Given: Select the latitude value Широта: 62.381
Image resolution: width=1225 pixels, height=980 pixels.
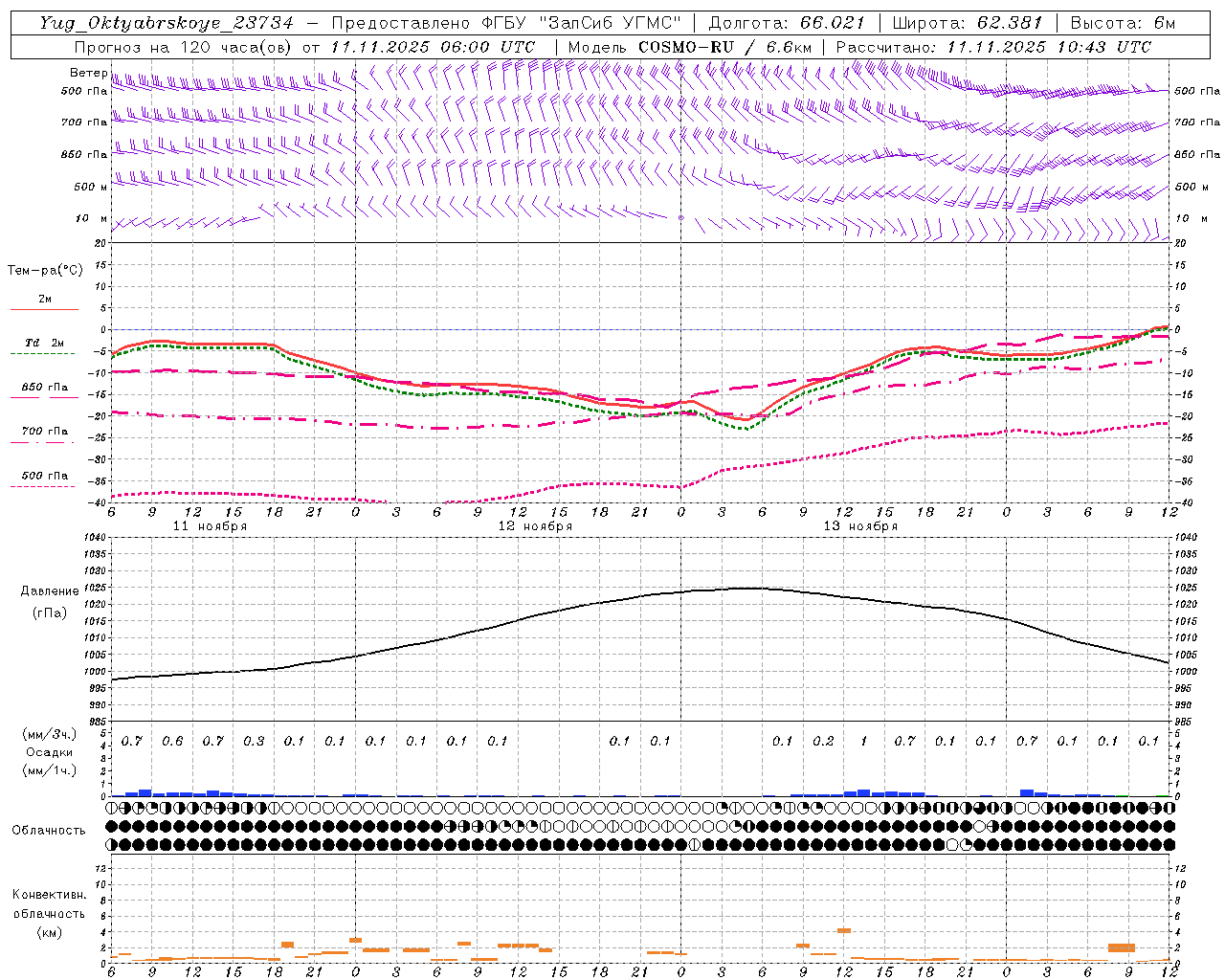Looking at the screenshot, I should point(968,23).
